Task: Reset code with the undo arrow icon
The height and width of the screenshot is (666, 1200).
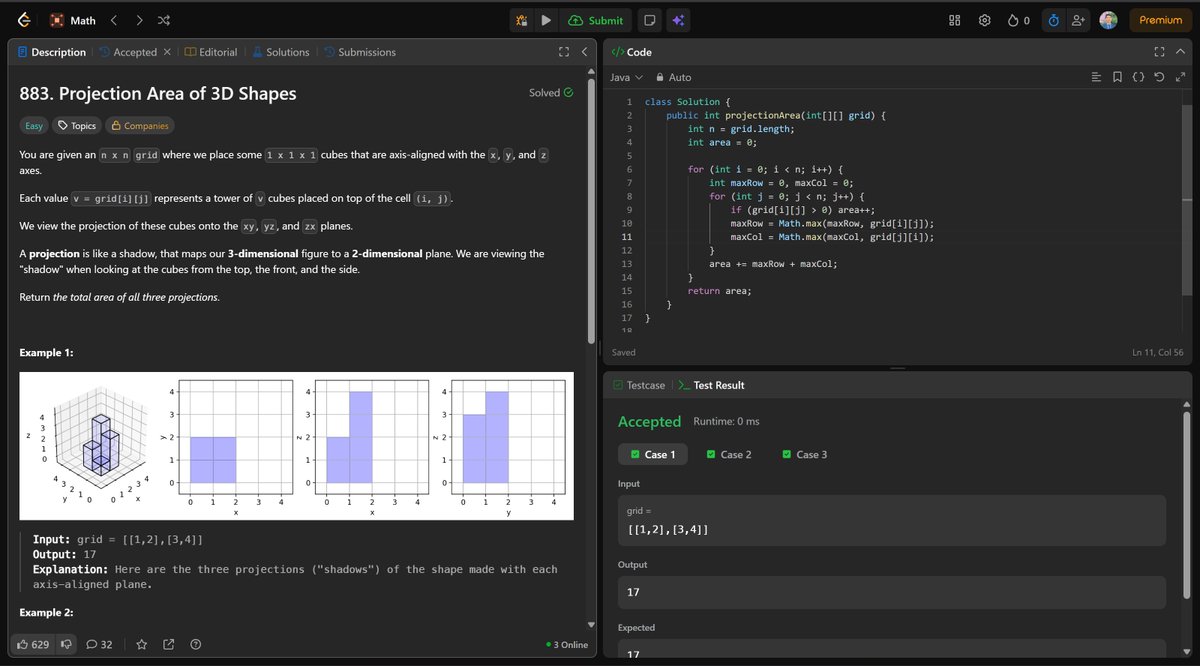Action: click(1159, 77)
